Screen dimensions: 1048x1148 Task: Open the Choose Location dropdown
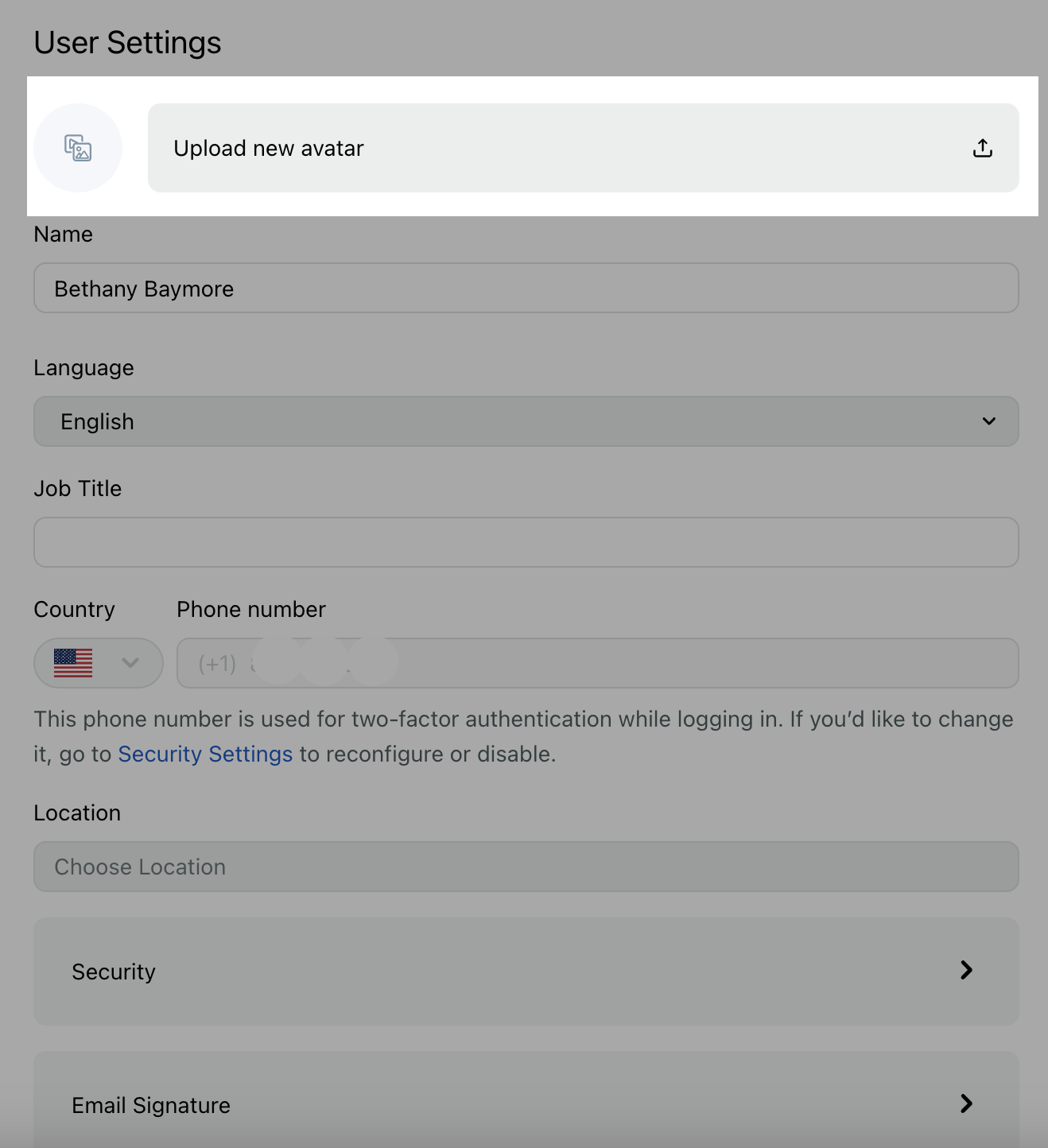(526, 867)
